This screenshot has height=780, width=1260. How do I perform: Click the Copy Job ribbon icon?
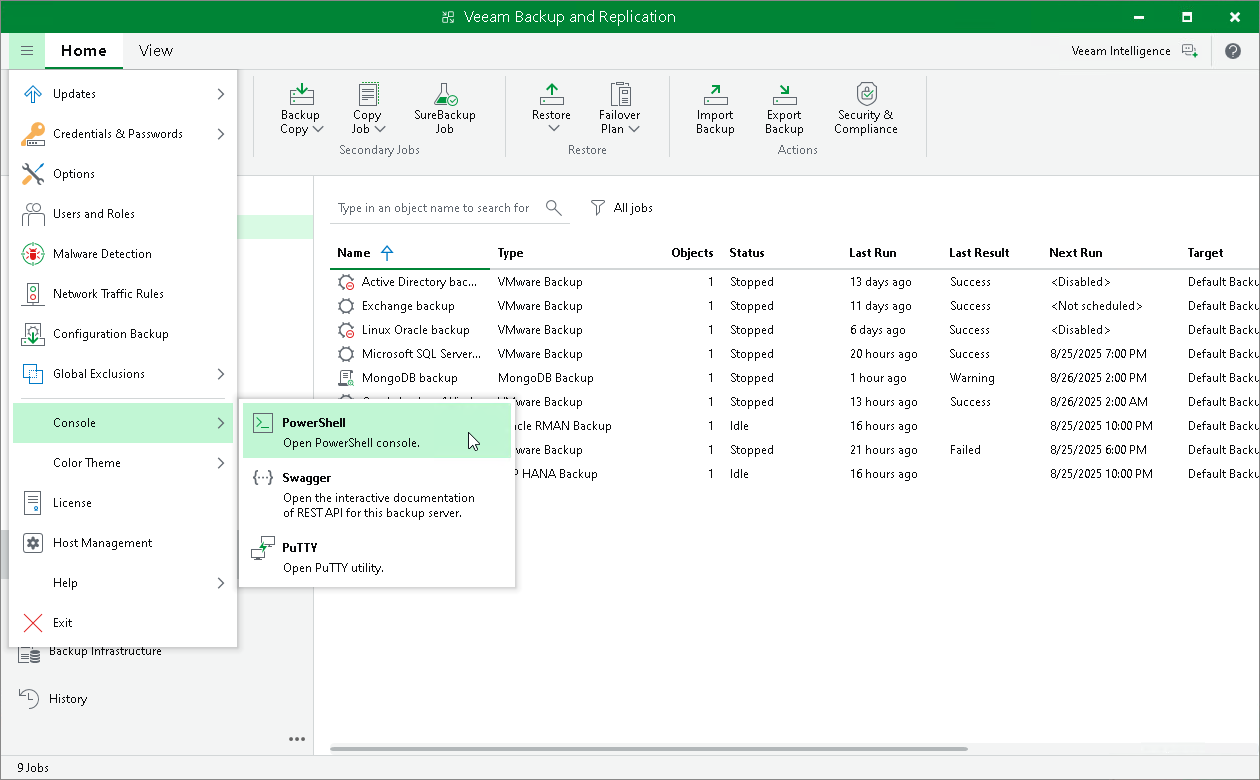[x=367, y=94]
